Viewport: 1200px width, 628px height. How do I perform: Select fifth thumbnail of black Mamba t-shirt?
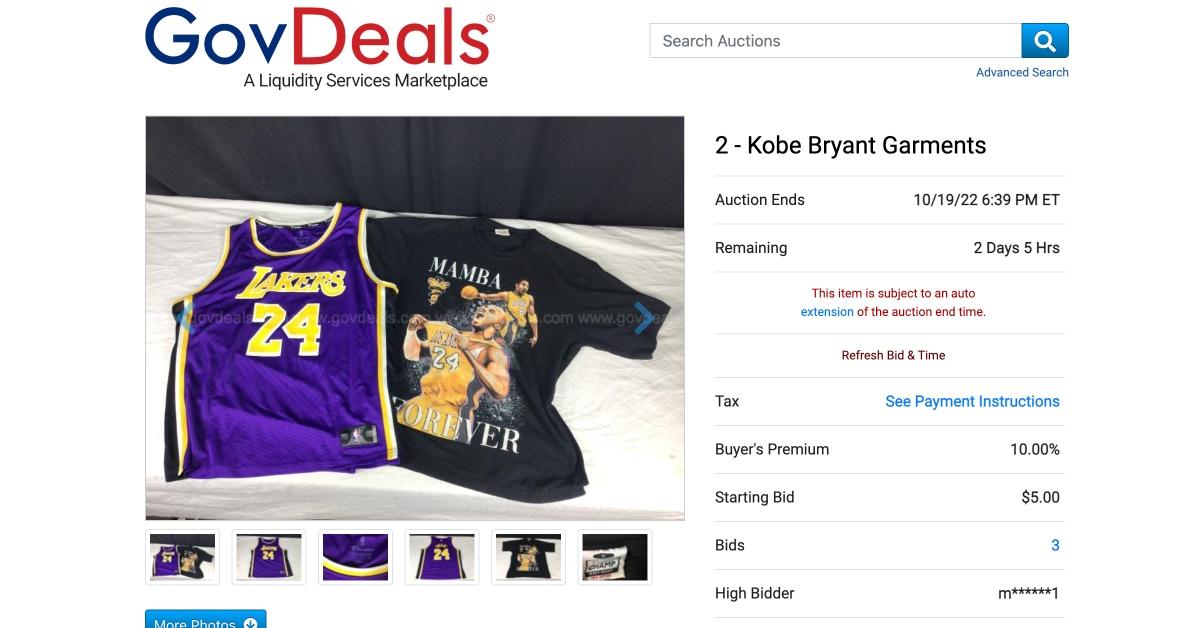[528, 557]
